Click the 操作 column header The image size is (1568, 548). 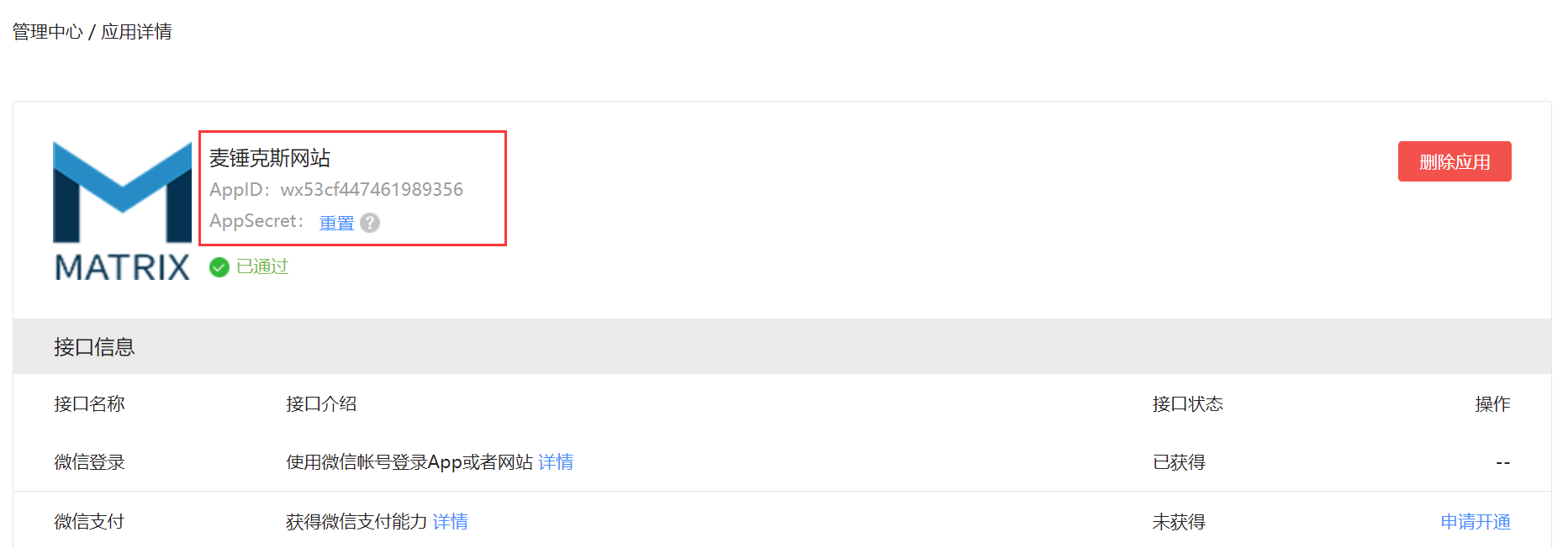1492,404
